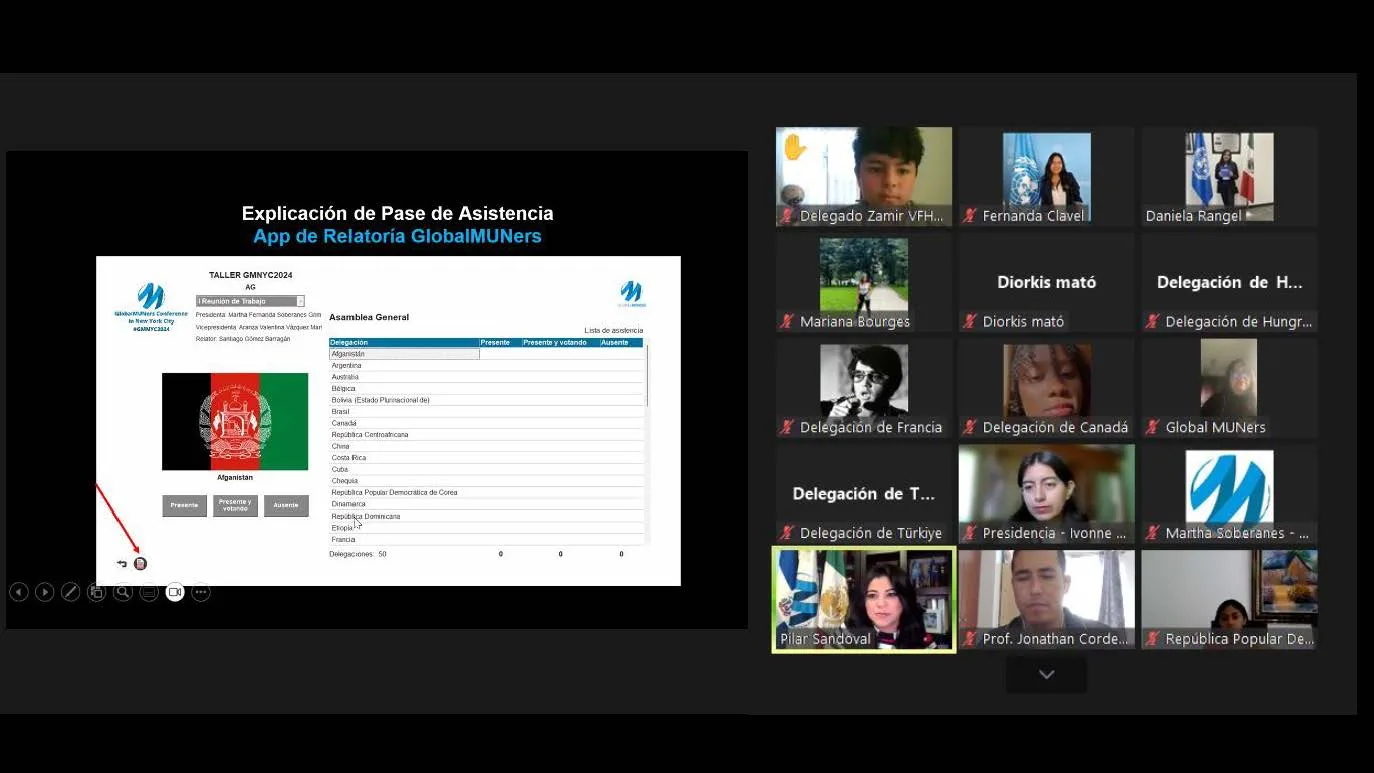Screen dimensions: 1374x773
Task: Expand more participants with down chevron
Action: point(1046,675)
